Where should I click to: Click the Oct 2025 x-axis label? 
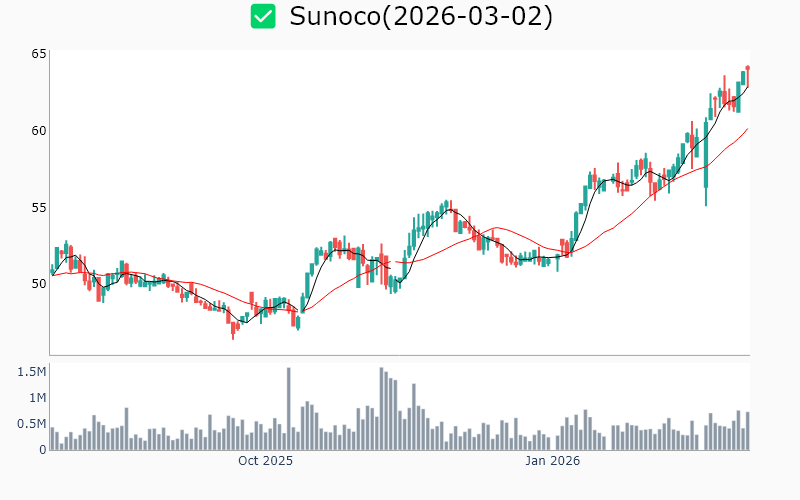tap(265, 461)
